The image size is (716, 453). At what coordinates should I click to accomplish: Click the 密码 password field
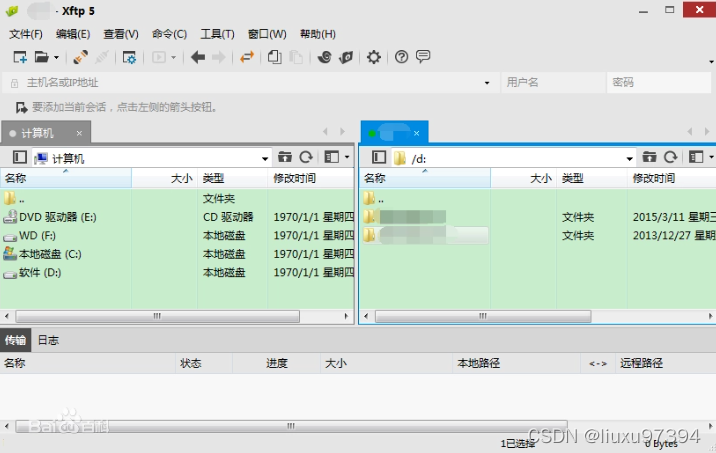(658, 83)
